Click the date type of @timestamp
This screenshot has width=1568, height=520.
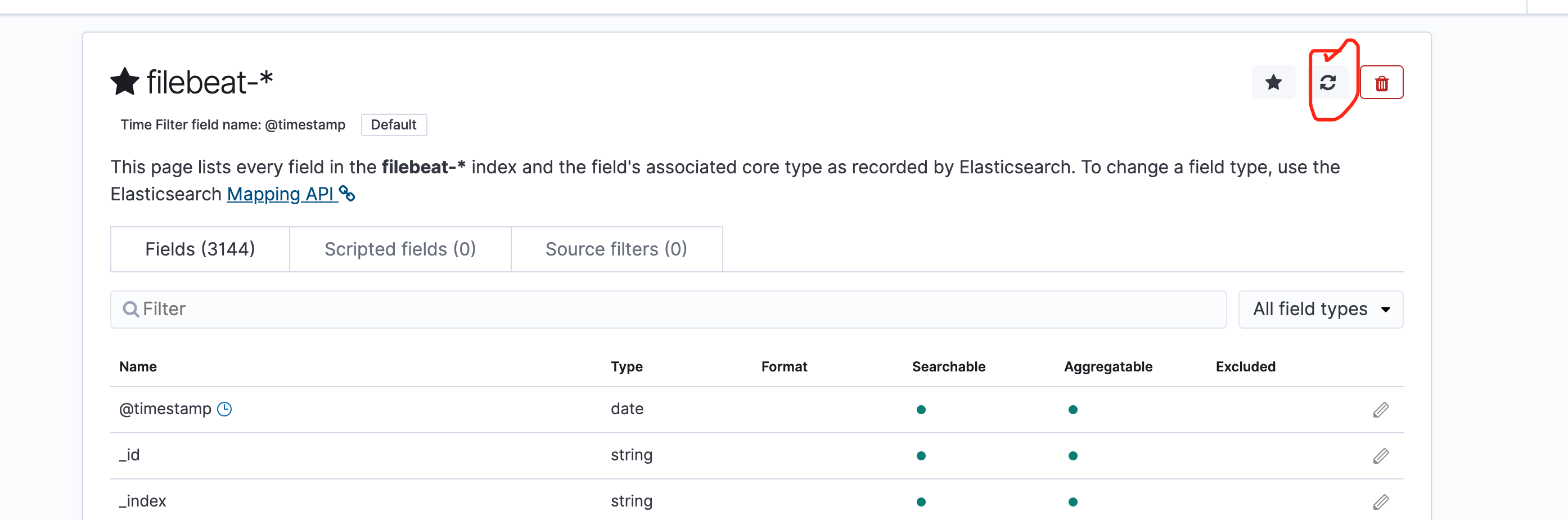[x=627, y=409]
